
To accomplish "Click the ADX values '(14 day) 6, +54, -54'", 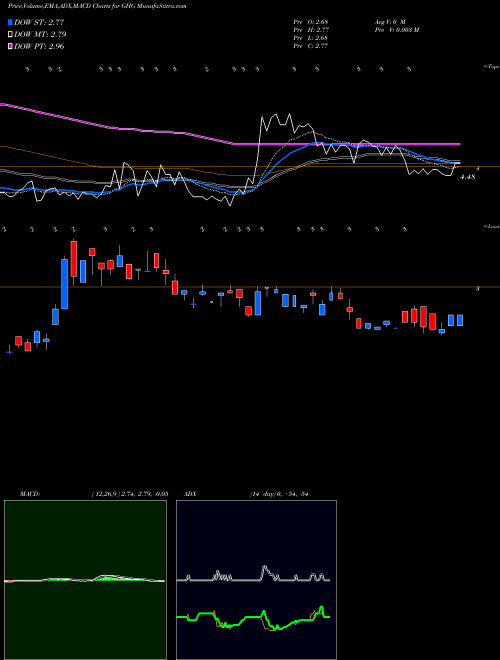I will (x=279, y=494).
